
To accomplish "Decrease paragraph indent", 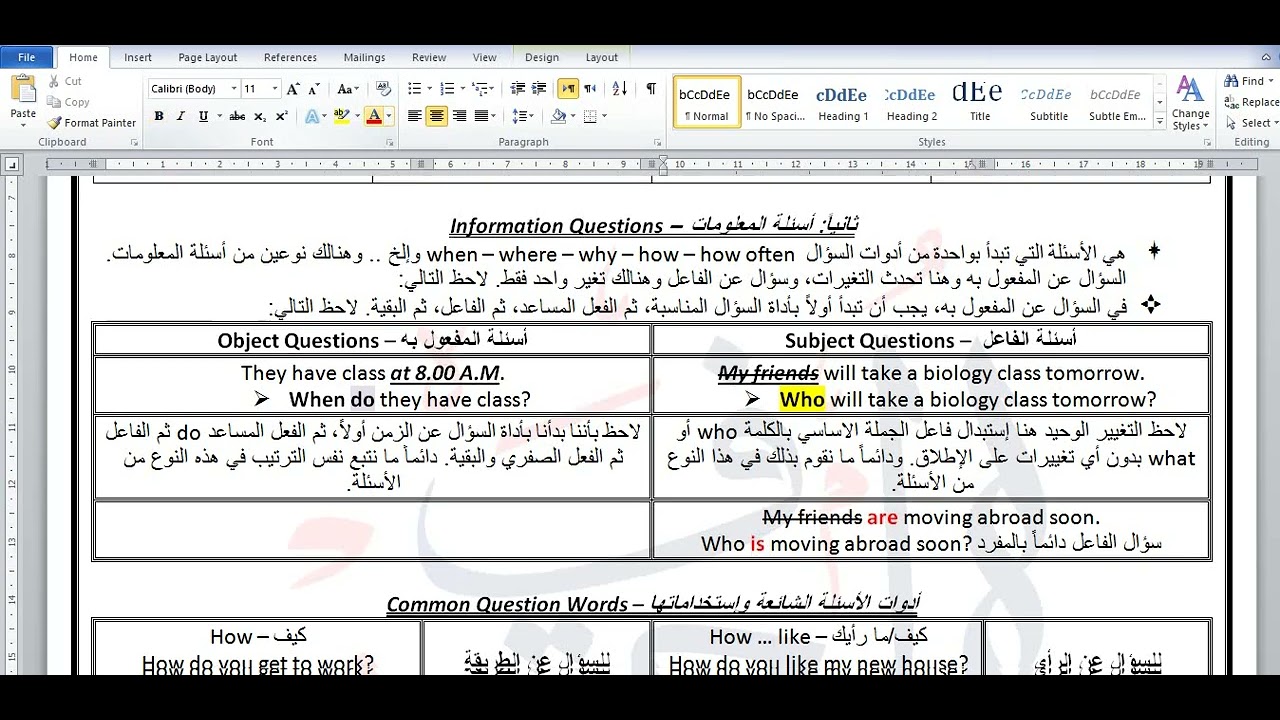I will click(518, 89).
